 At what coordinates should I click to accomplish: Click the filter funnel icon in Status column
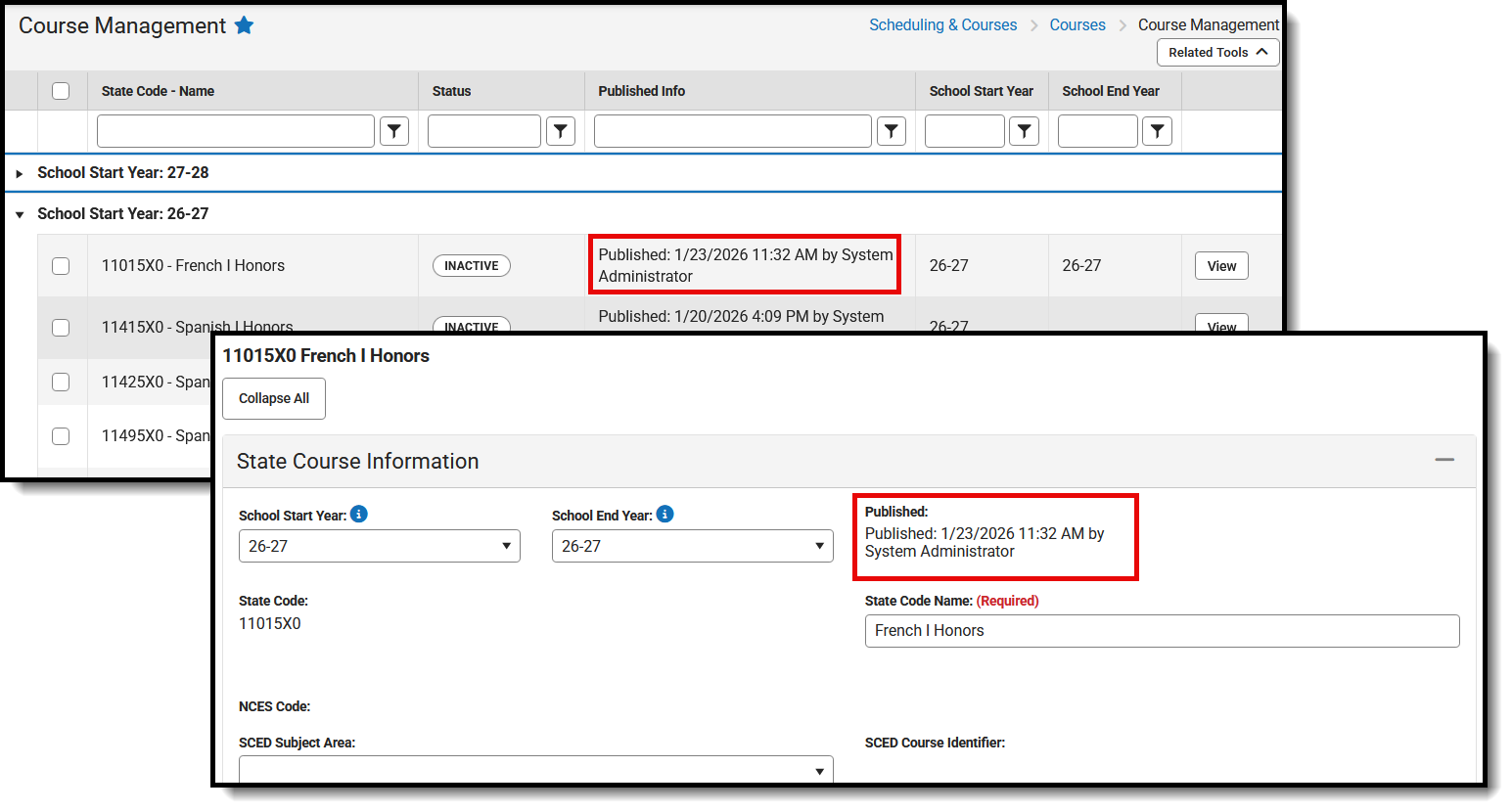[x=561, y=130]
